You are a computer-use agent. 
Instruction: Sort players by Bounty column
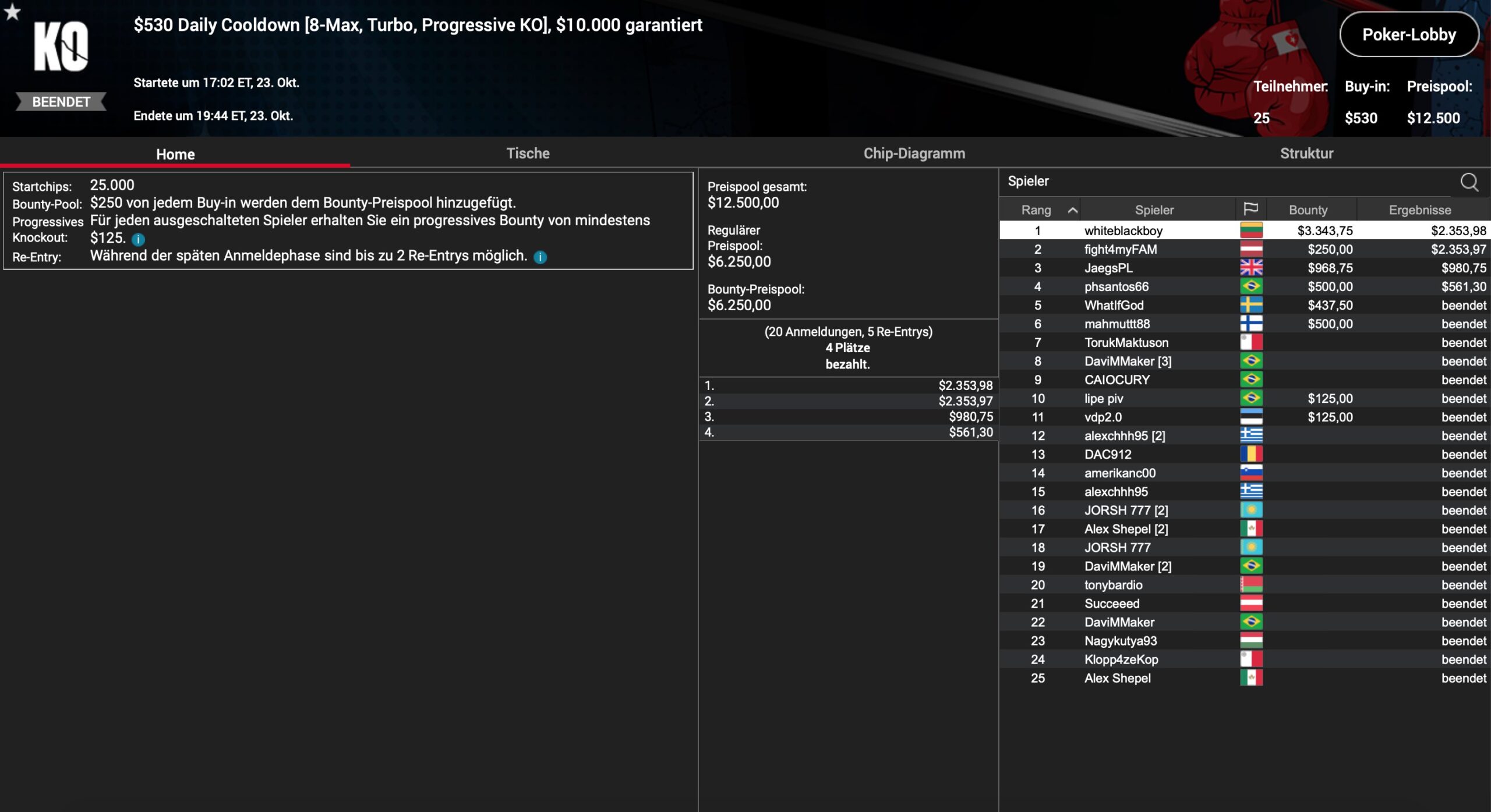[x=1308, y=210]
